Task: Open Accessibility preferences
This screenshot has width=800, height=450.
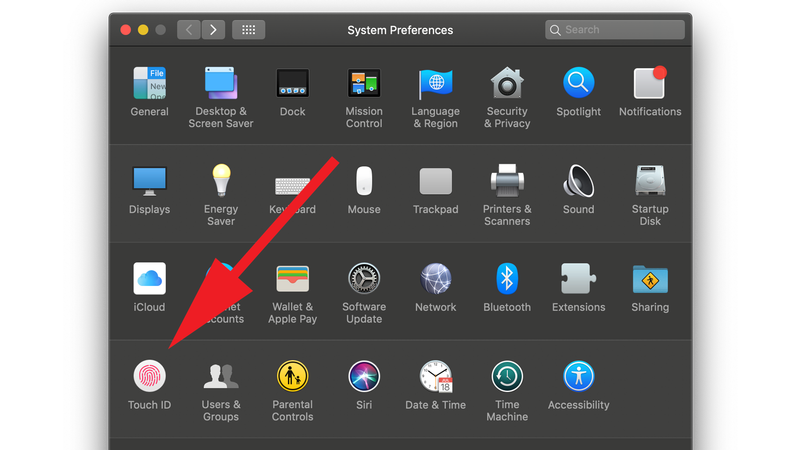Action: (579, 376)
